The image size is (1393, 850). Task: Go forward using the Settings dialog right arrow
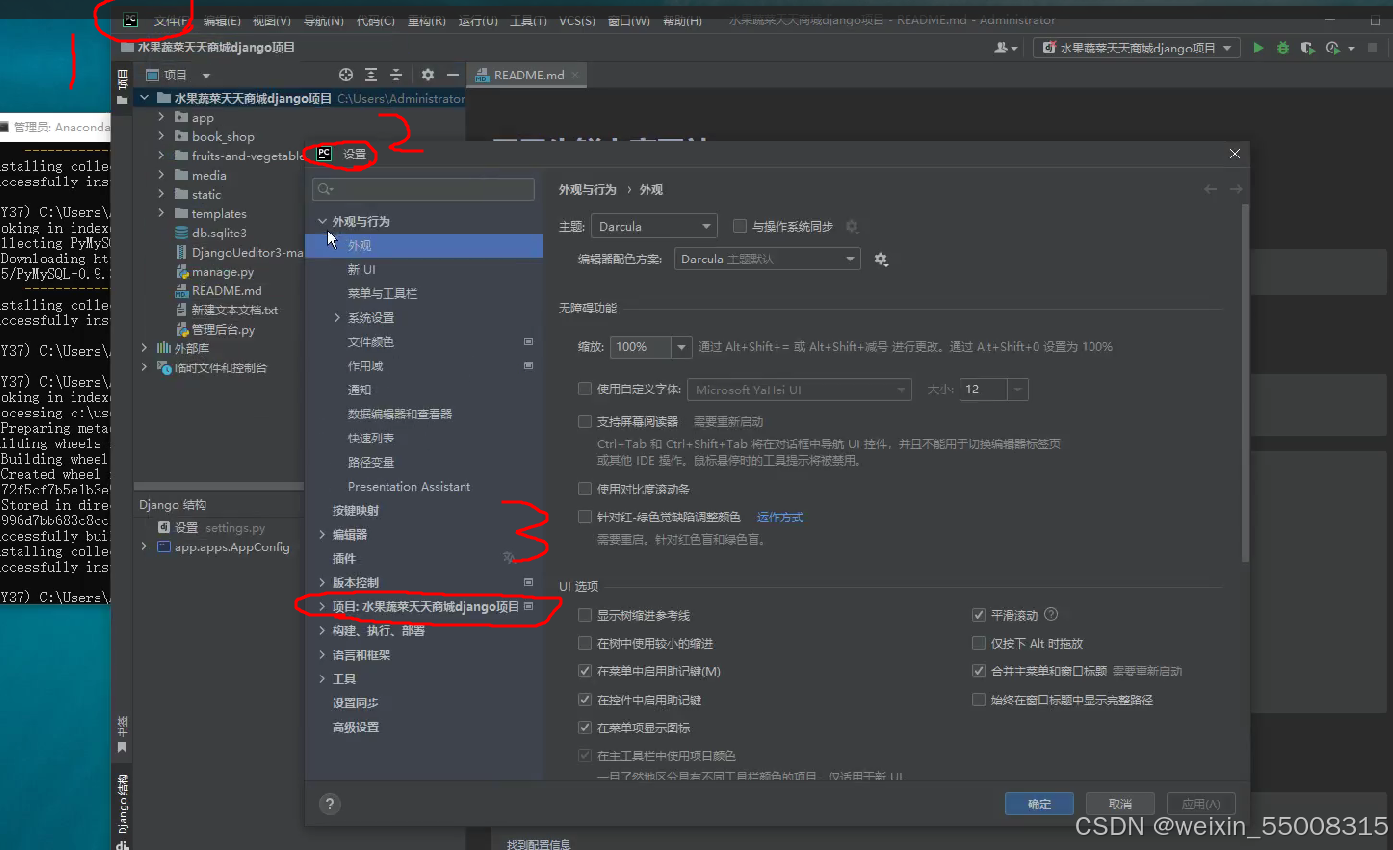pyautogui.click(x=1235, y=189)
